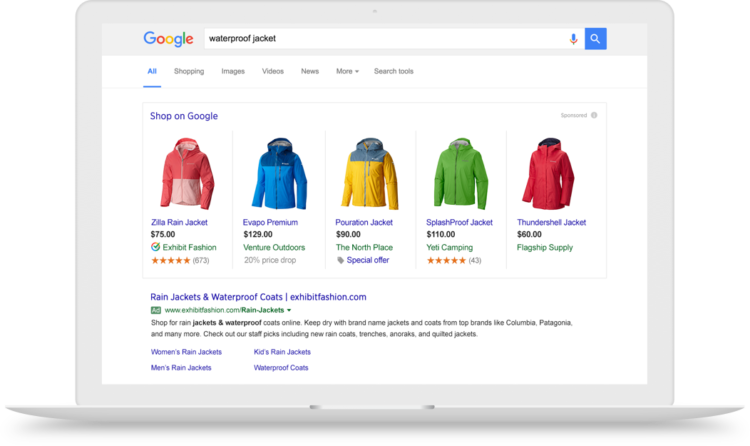Viewport: 750px width, 446px height.
Task: Start voice search with microphone icon
Action: (574, 39)
